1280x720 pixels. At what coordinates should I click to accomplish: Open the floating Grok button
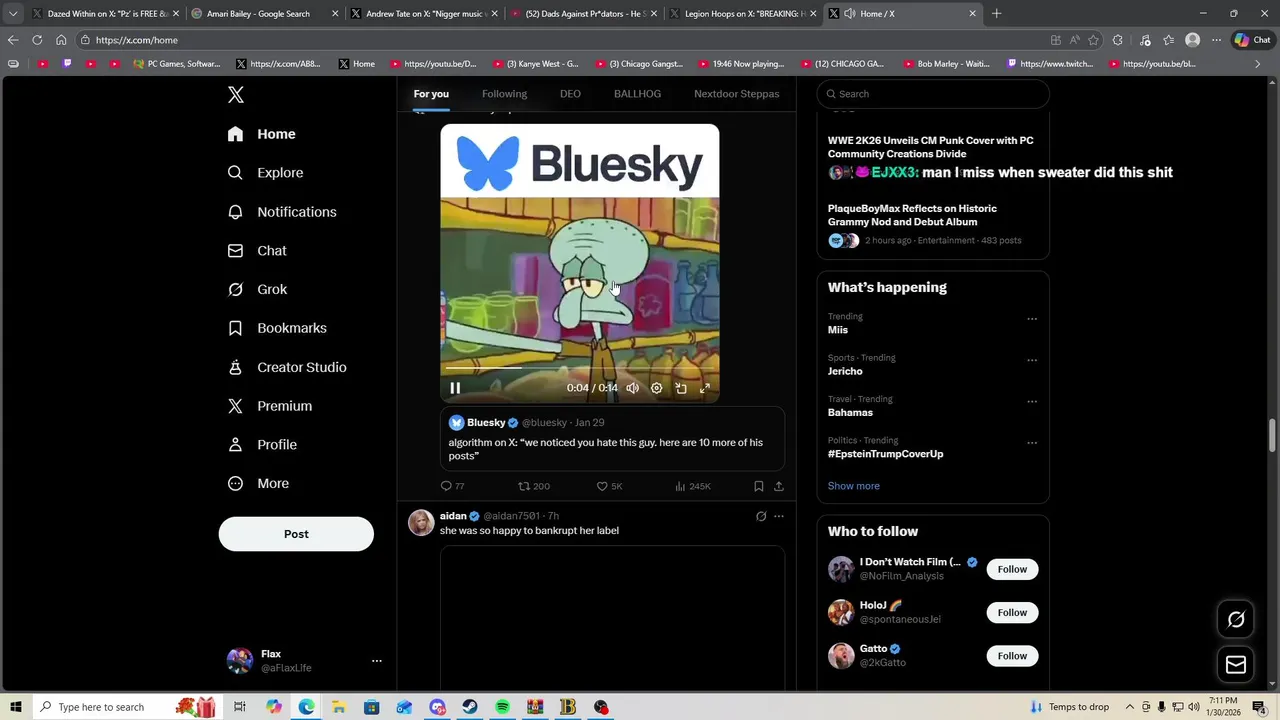[1236, 620]
